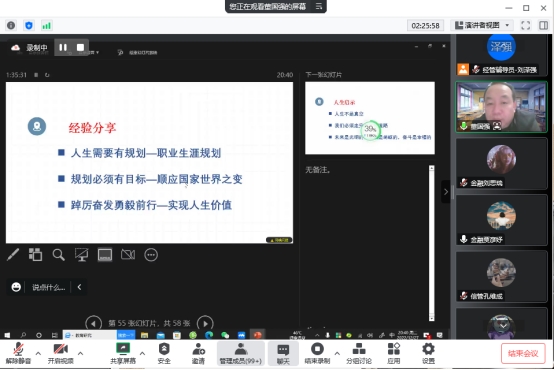Expand audio options arrow next to microphone

pos(38,353)
